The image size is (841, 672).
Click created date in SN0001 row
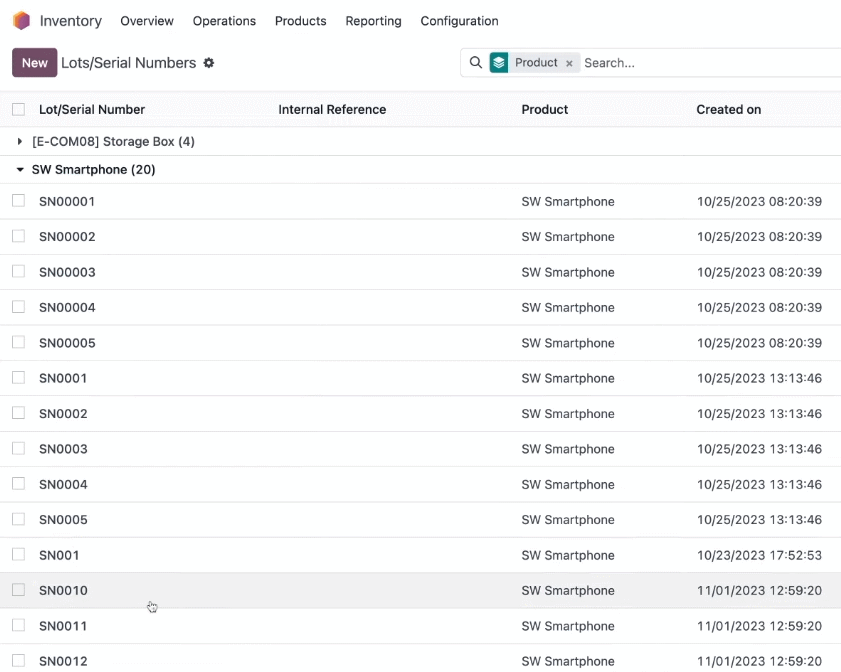tap(759, 379)
